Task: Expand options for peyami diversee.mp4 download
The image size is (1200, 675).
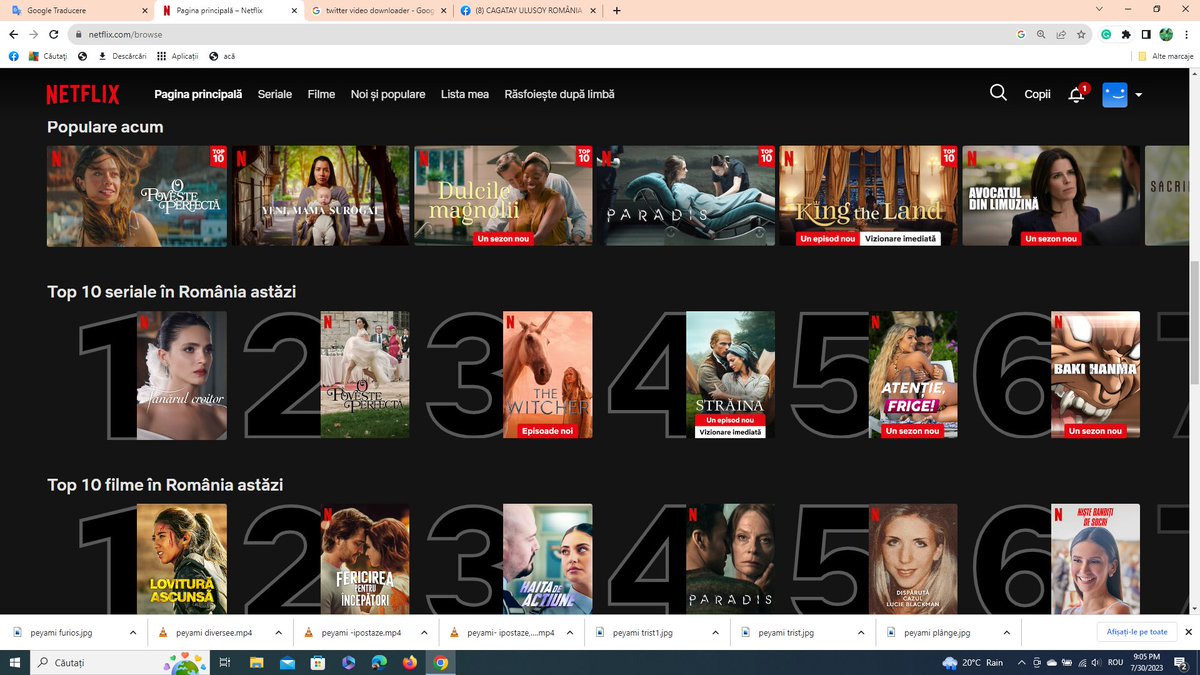Action: [x=279, y=633]
